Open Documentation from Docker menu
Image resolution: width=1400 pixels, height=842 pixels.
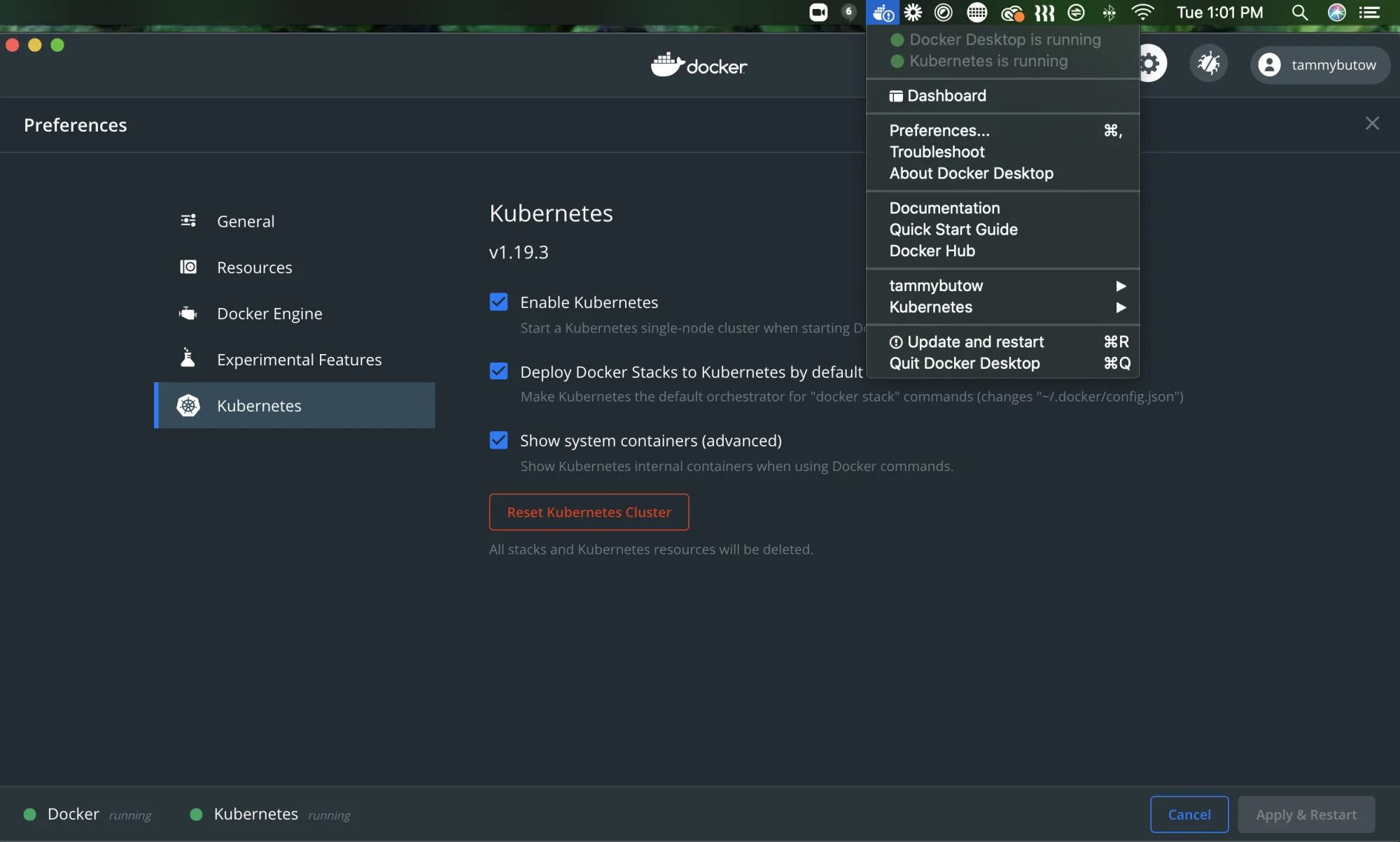pos(1002,208)
